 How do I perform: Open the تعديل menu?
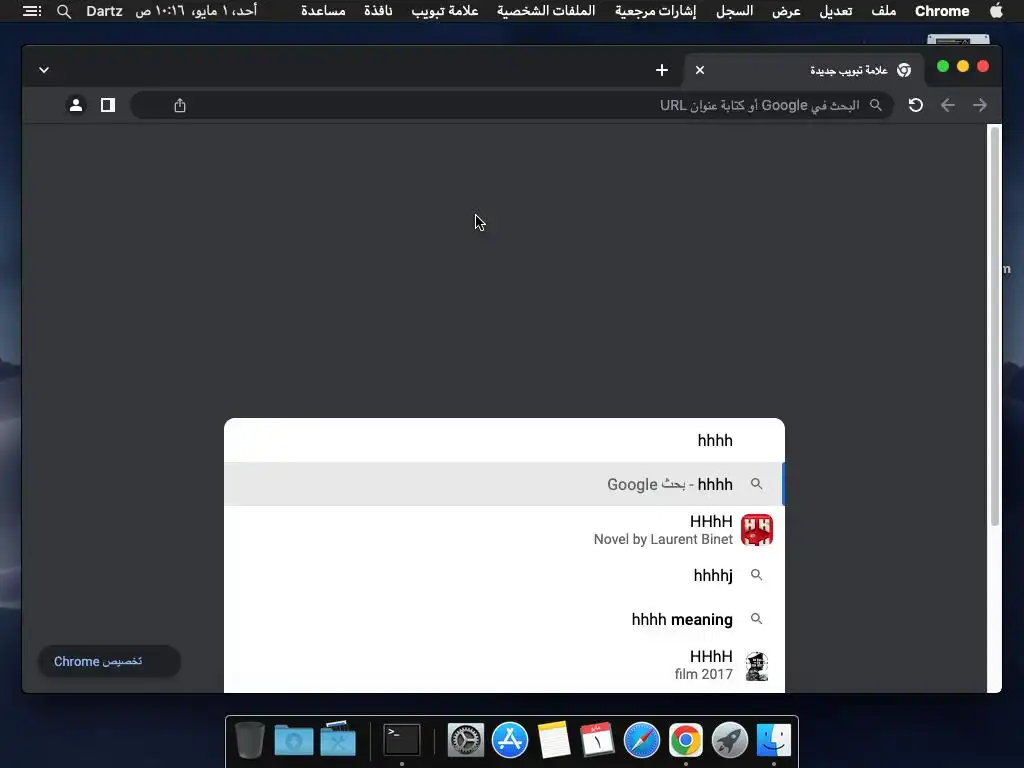point(836,11)
